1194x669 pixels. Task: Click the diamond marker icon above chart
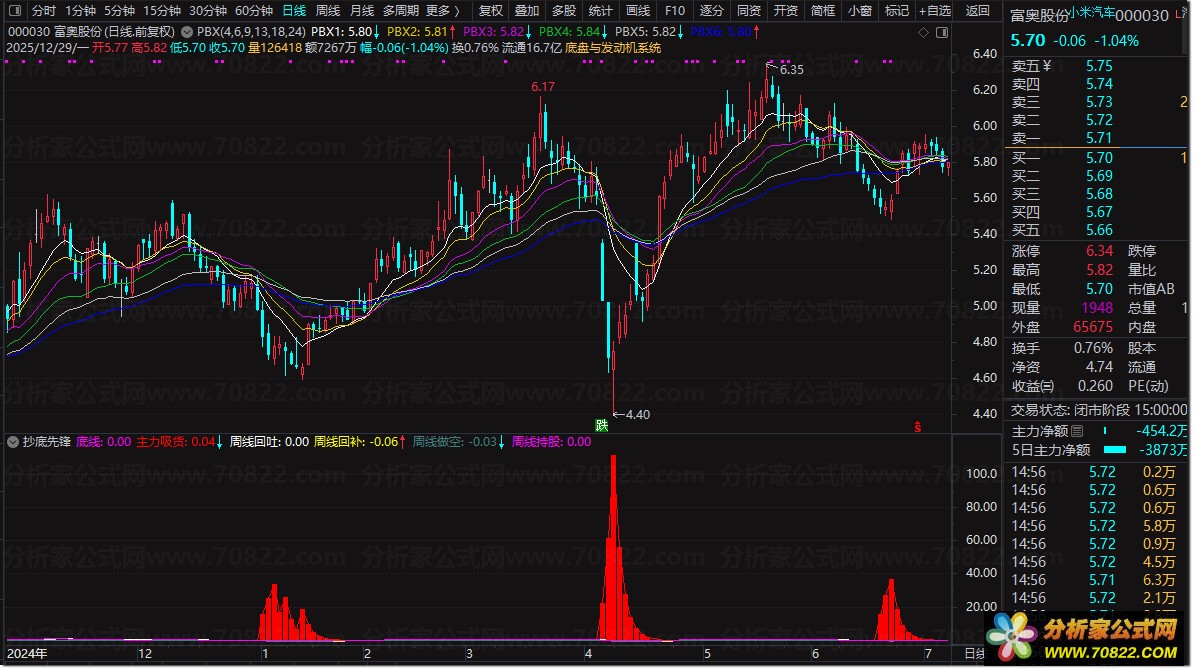924,32
